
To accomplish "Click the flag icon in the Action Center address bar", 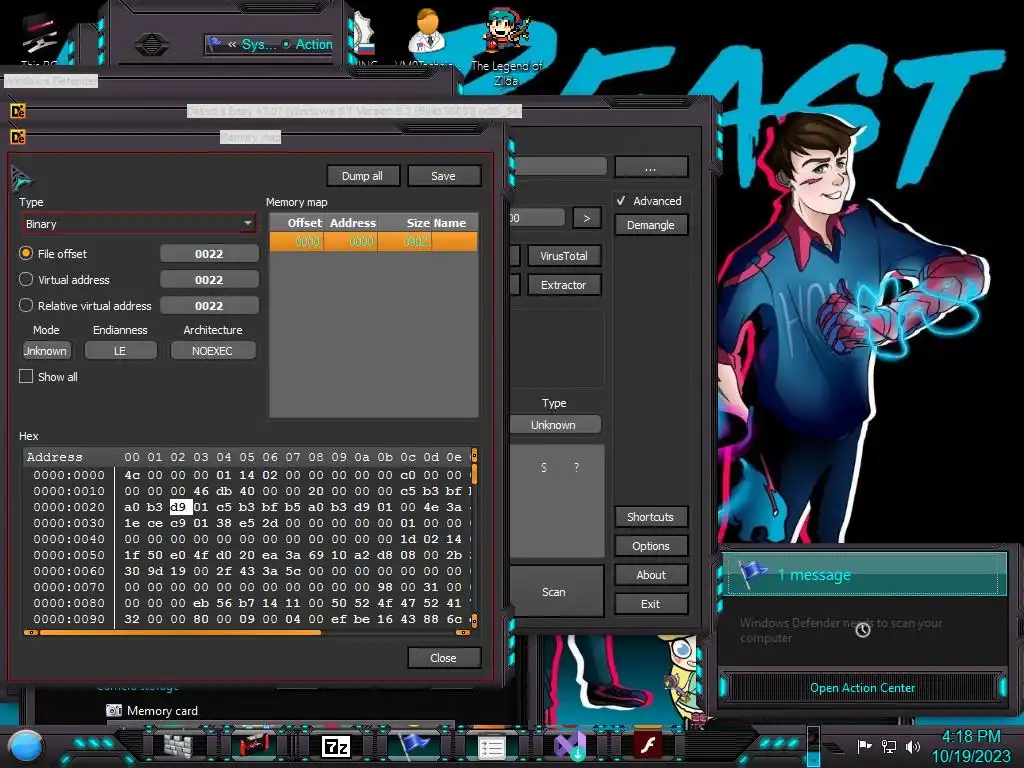I will coord(215,44).
